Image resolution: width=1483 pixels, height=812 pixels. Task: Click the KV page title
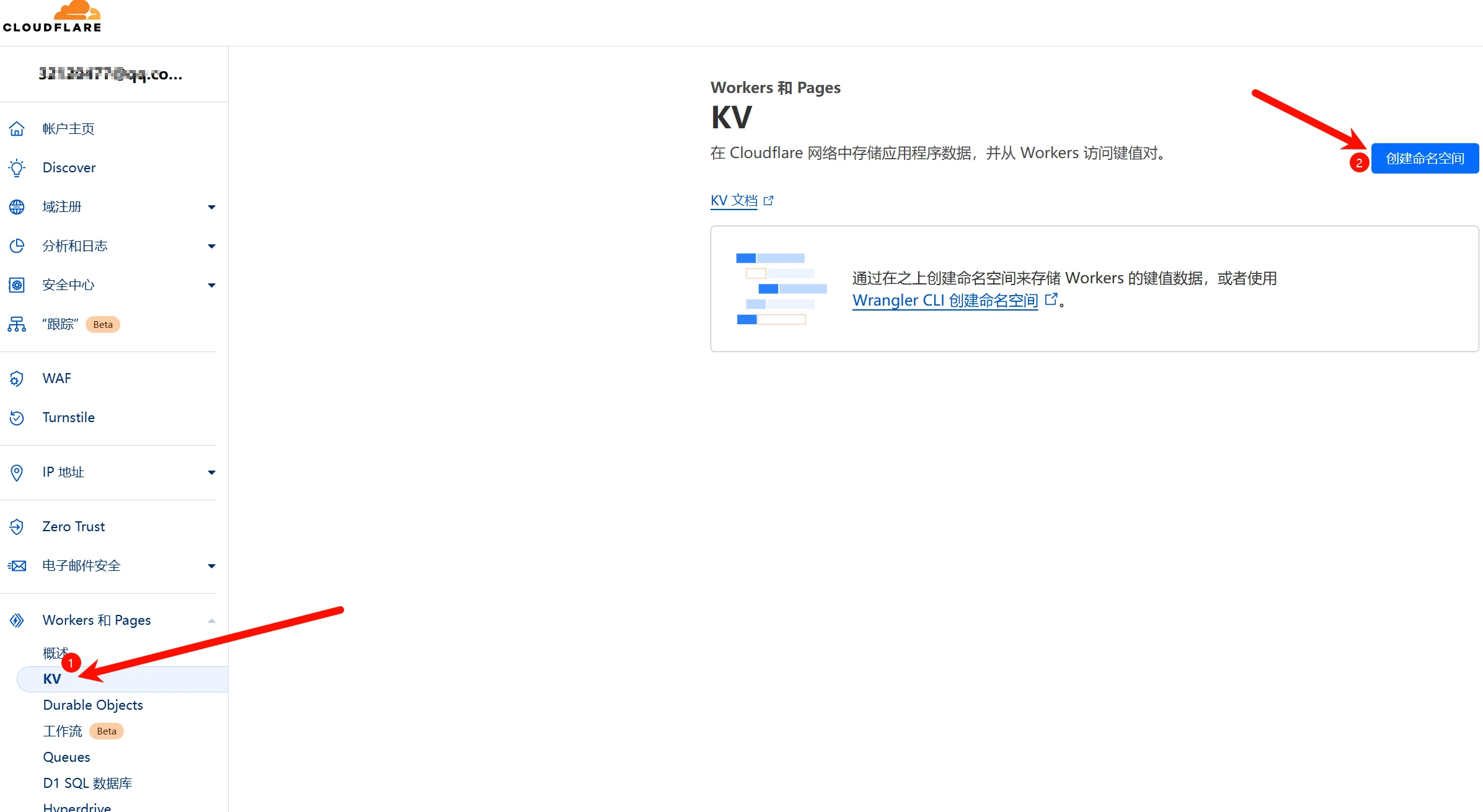(732, 118)
